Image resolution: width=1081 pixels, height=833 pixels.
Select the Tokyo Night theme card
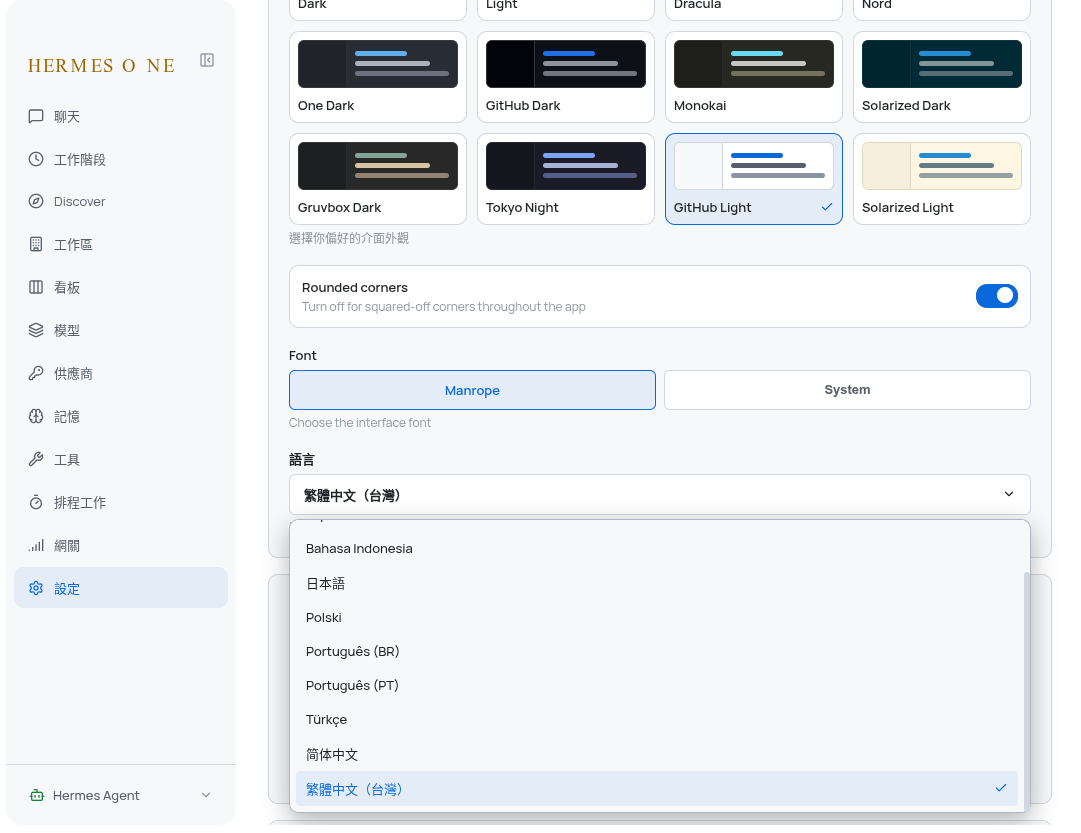[566, 179]
